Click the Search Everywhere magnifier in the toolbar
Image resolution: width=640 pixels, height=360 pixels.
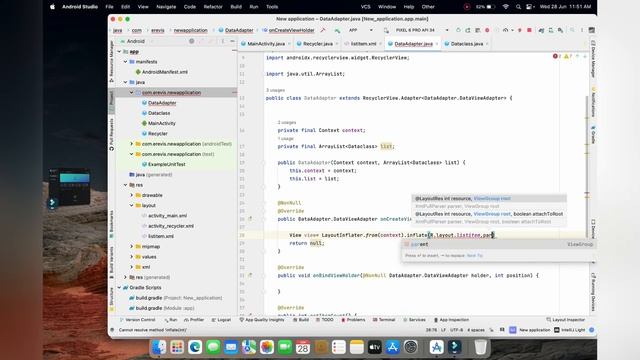coord(572,30)
